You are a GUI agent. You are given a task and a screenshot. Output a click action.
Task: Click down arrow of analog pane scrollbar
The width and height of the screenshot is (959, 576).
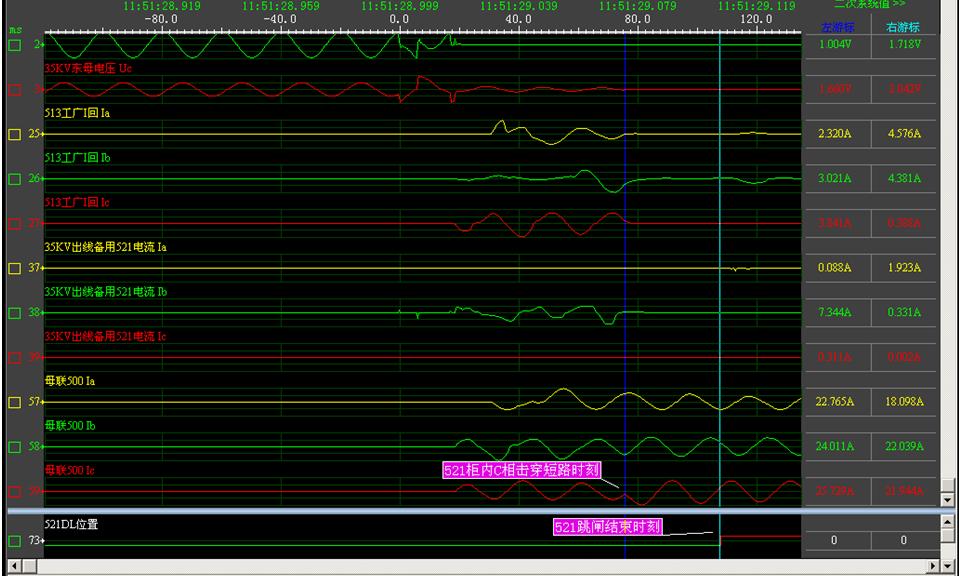949,498
